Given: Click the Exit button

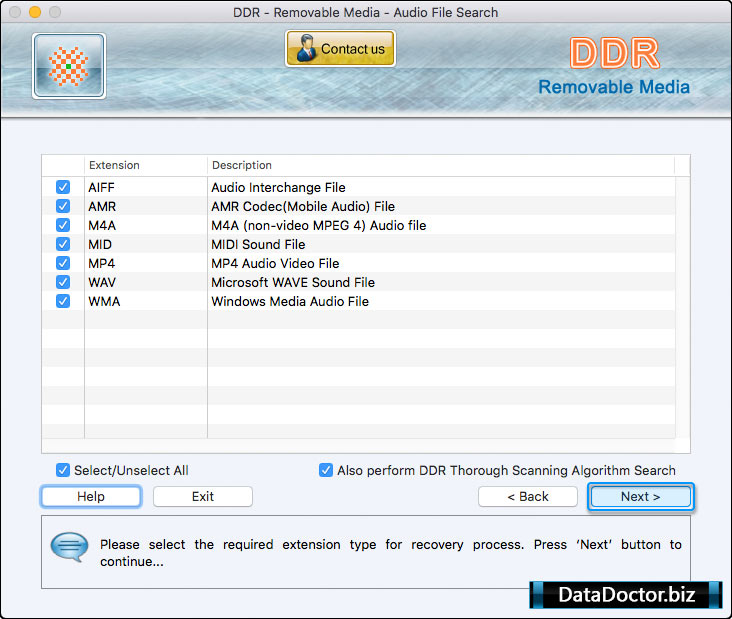Looking at the screenshot, I should (203, 496).
